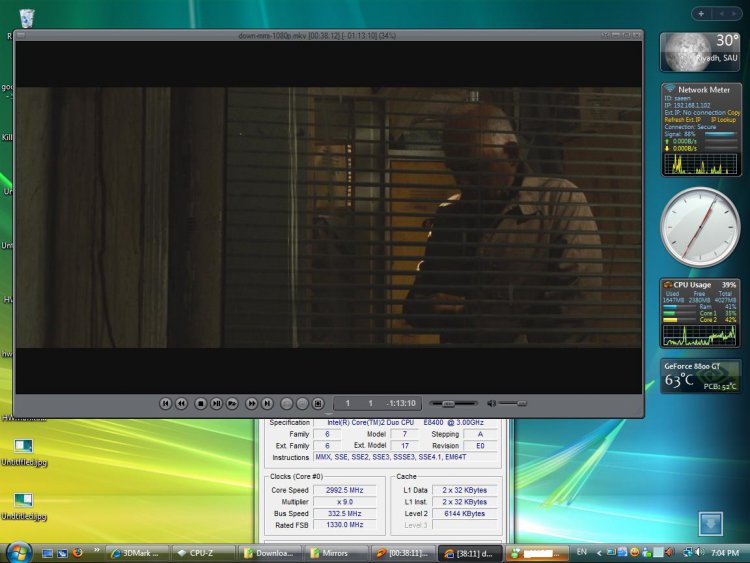Switch to the [38:11] d... taskbar button

470,553
